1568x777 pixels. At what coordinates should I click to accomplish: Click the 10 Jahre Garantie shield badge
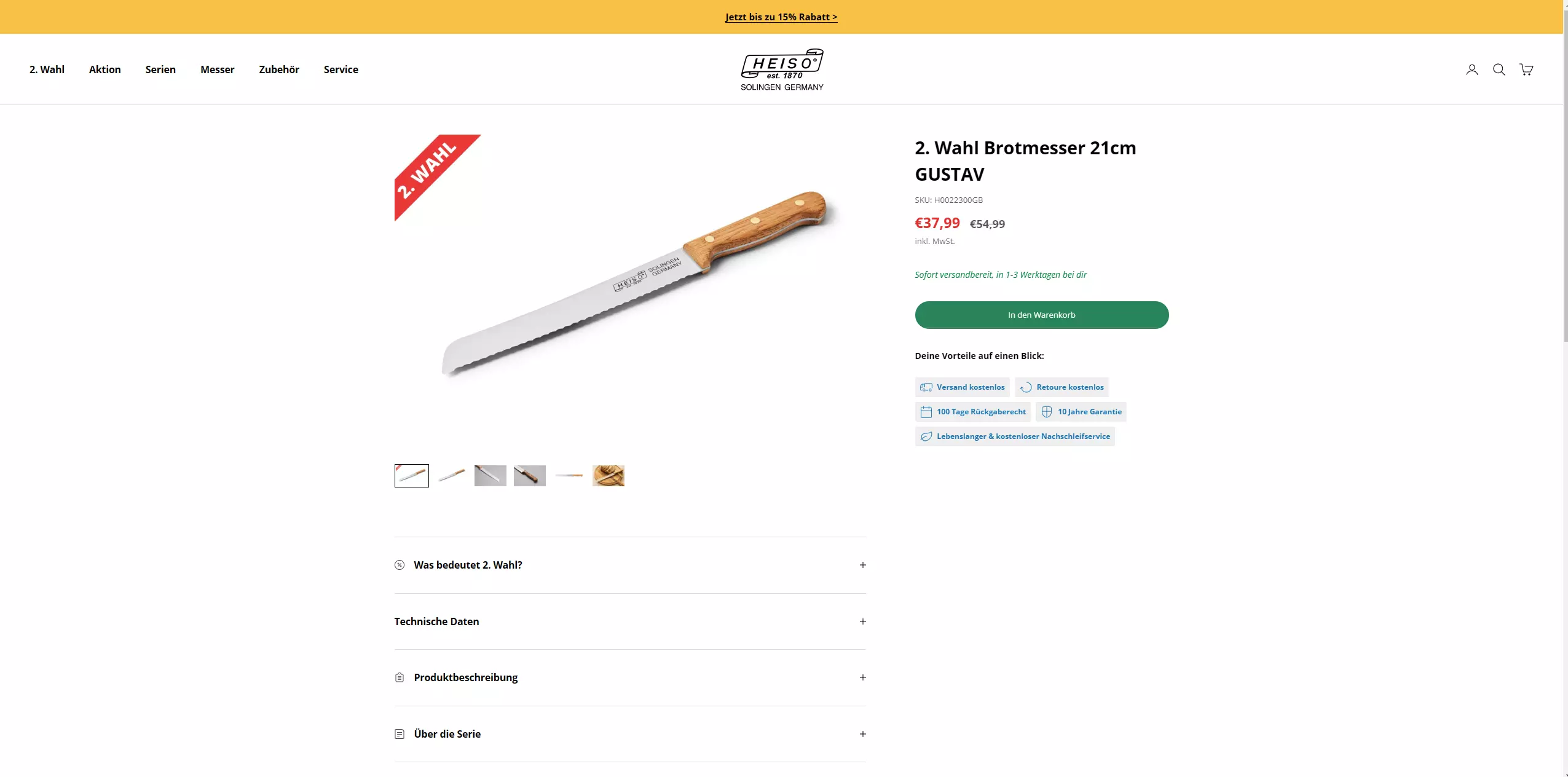point(1081,412)
